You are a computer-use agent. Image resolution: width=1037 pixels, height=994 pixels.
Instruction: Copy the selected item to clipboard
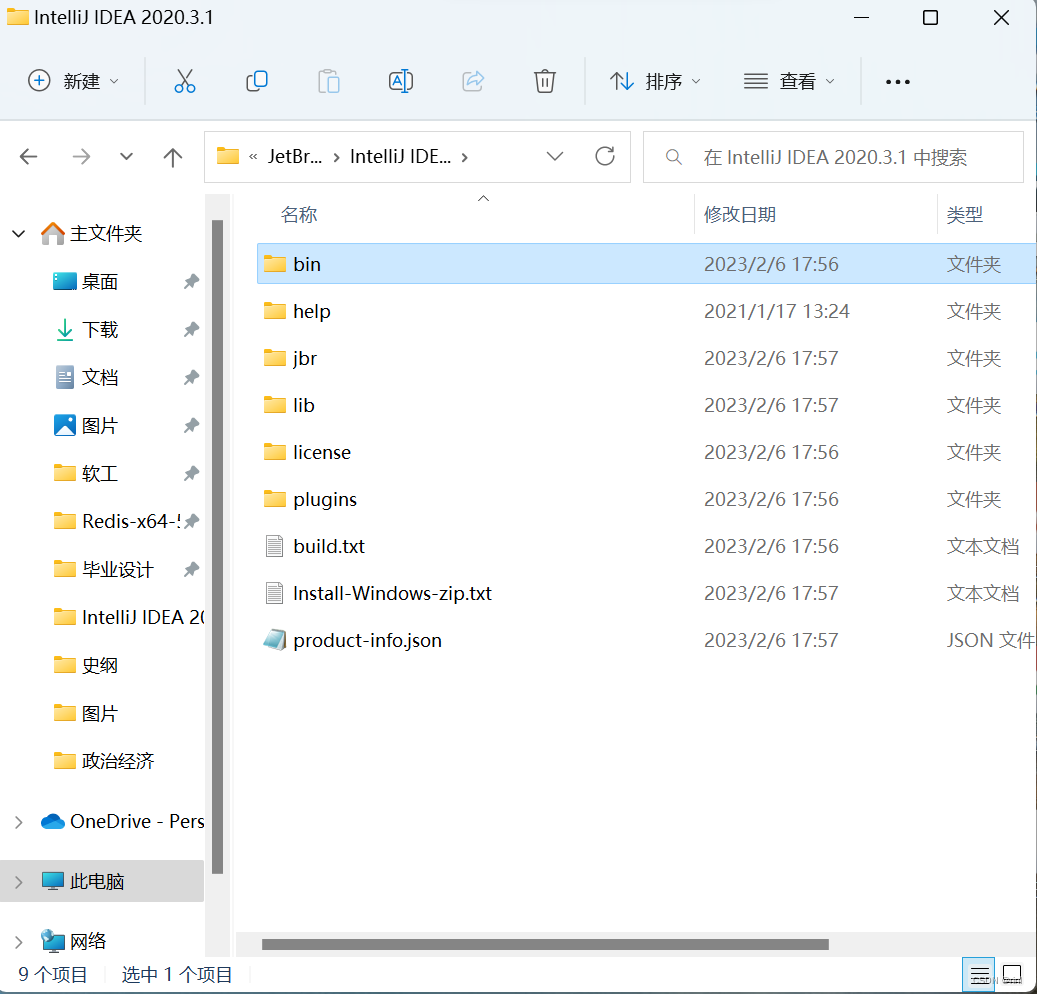257,81
